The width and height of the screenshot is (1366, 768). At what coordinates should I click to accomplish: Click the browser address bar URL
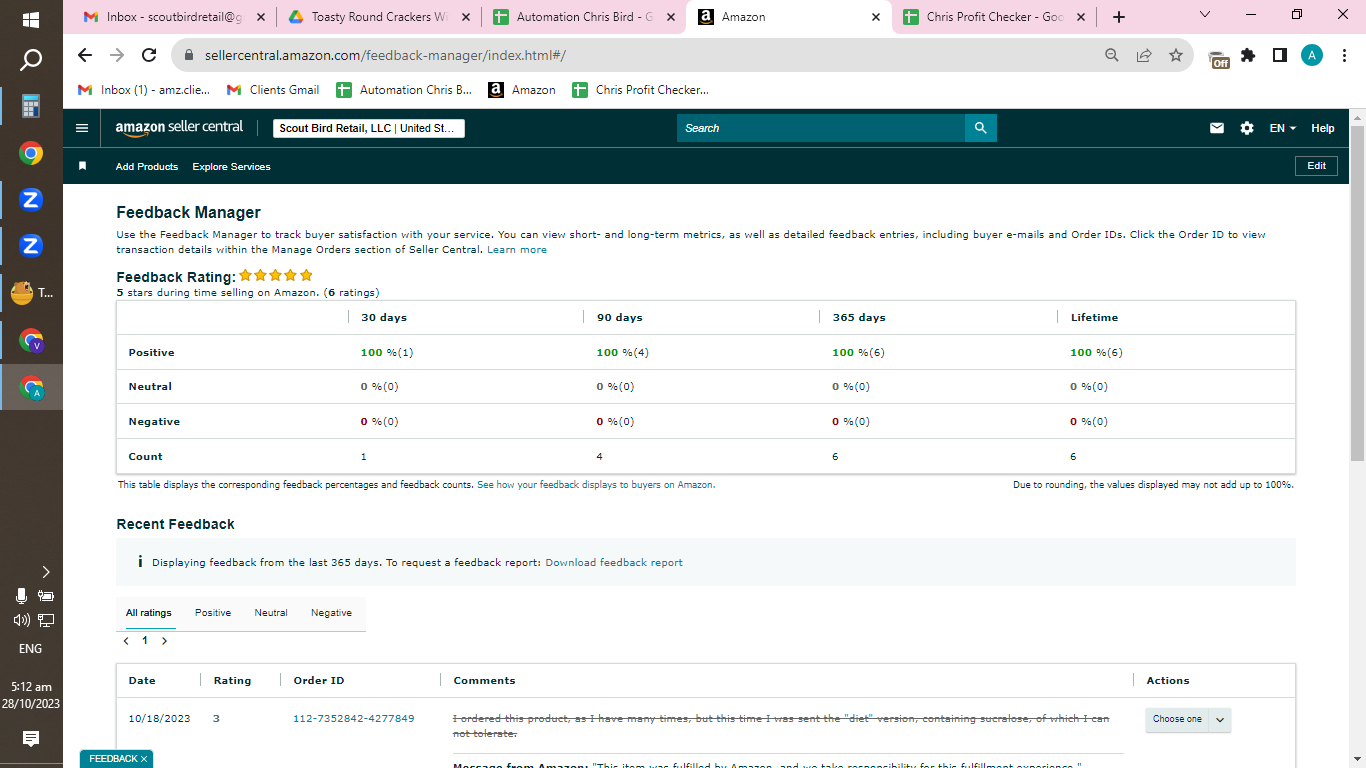(x=385, y=56)
